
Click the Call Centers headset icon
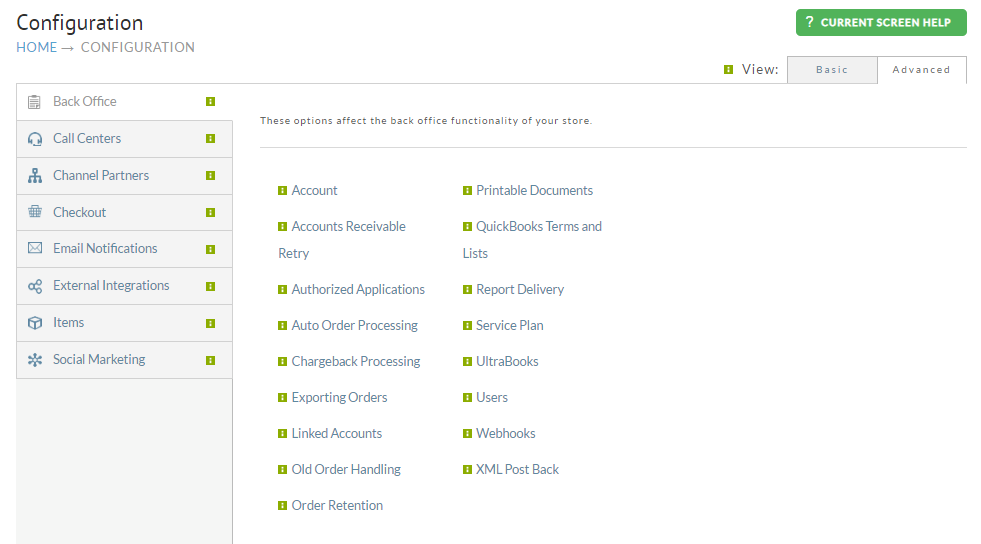click(x=35, y=139)
